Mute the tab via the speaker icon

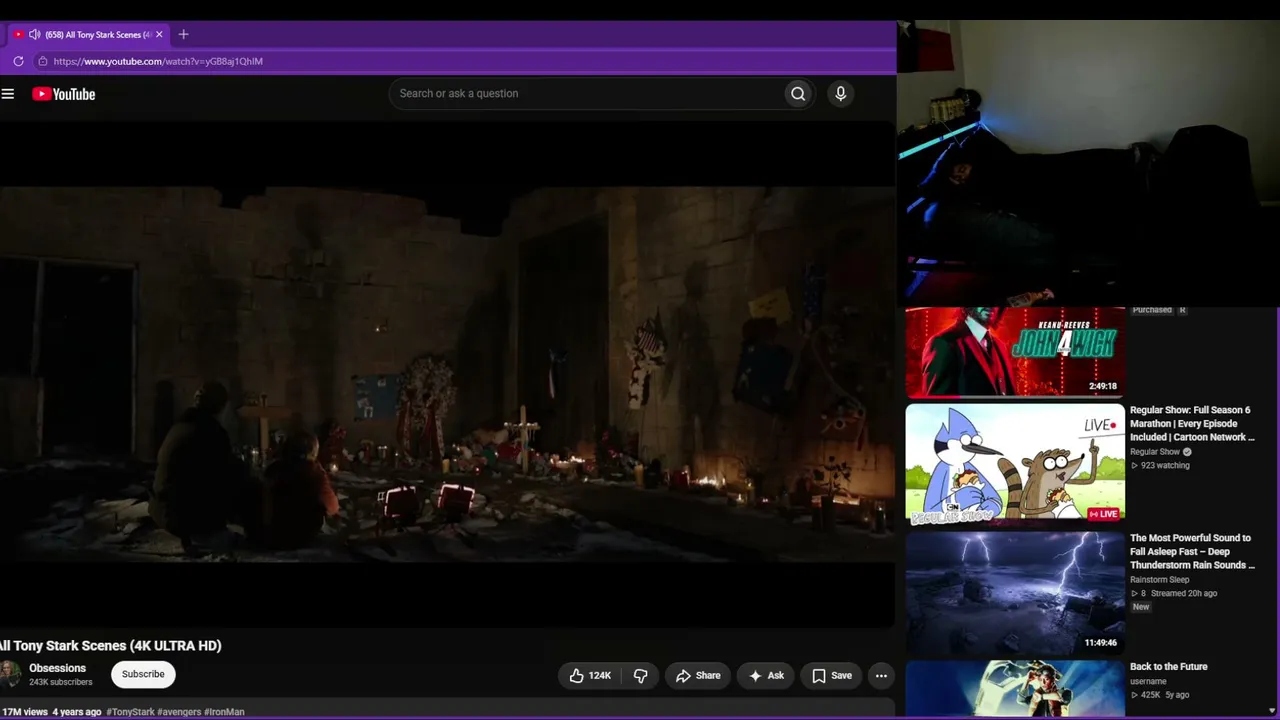34,34
